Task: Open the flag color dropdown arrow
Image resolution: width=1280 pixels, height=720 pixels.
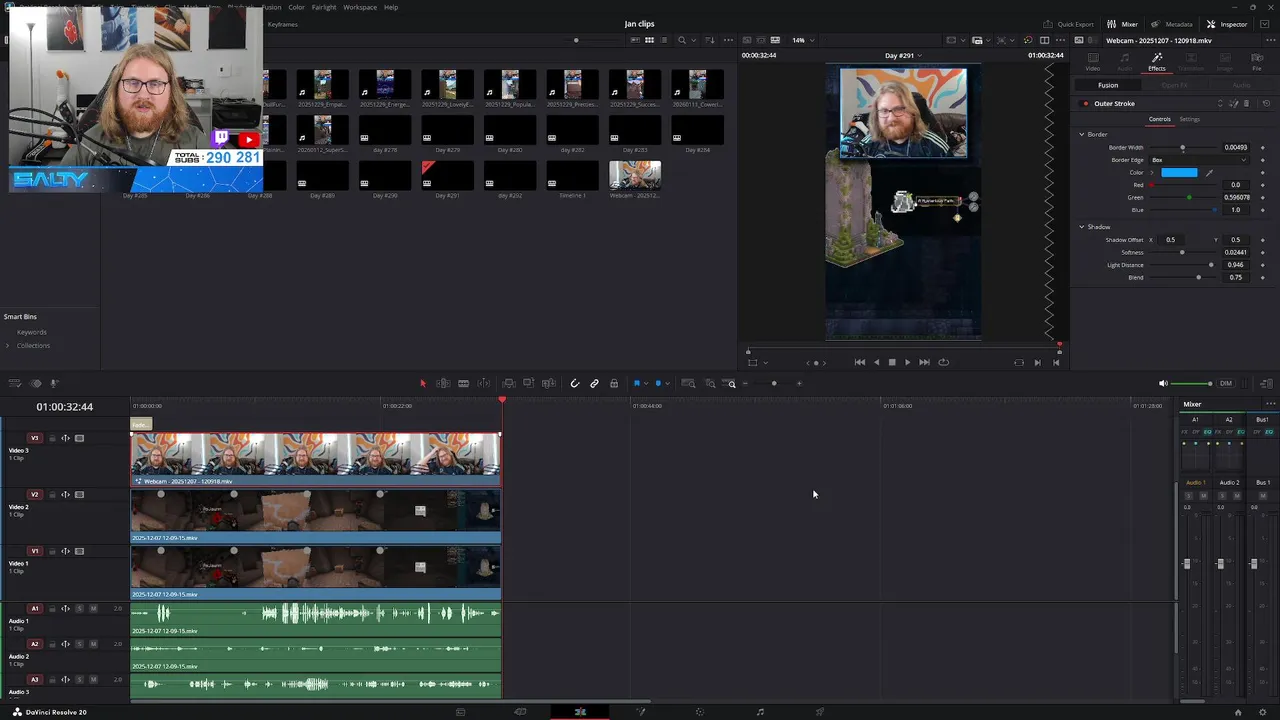Action: pos(646,383)
